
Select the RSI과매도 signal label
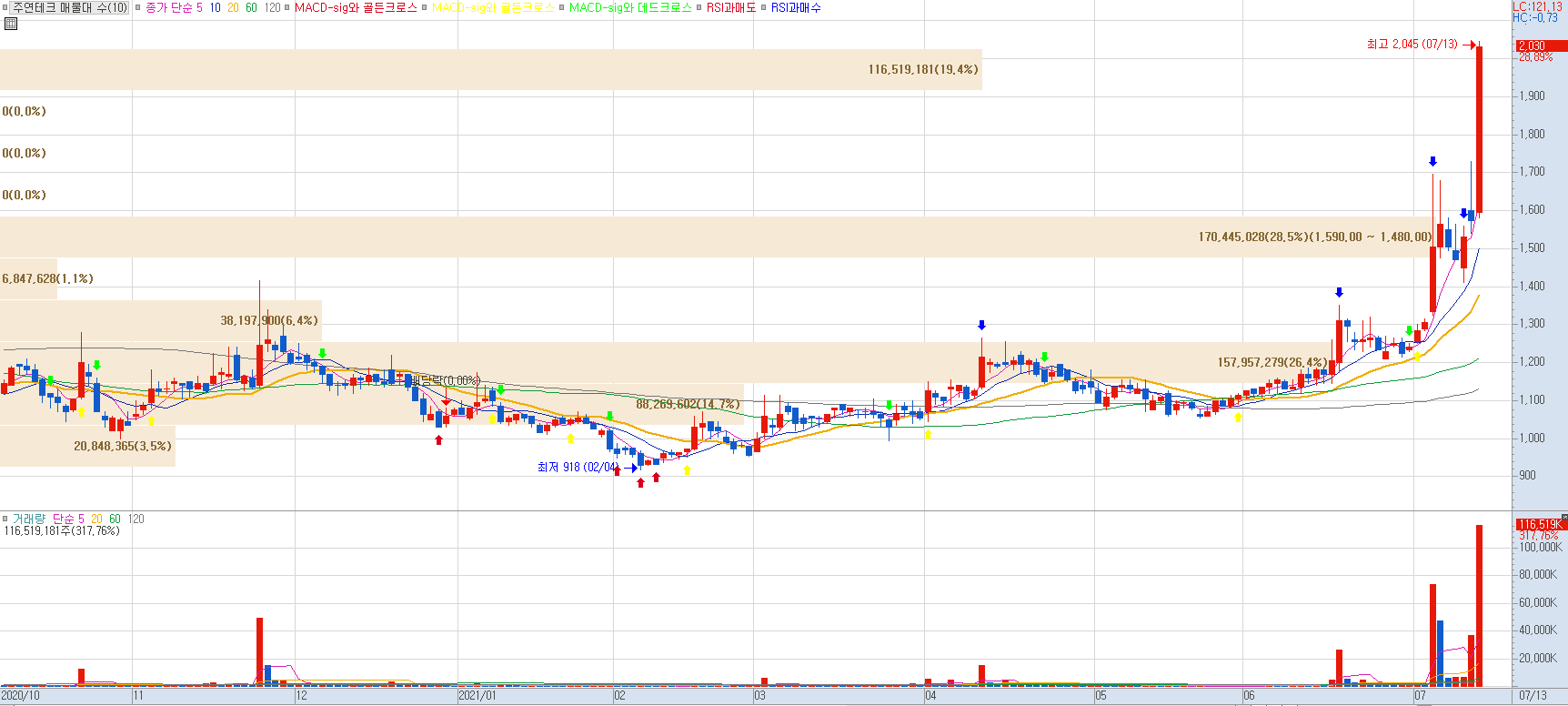731,7
